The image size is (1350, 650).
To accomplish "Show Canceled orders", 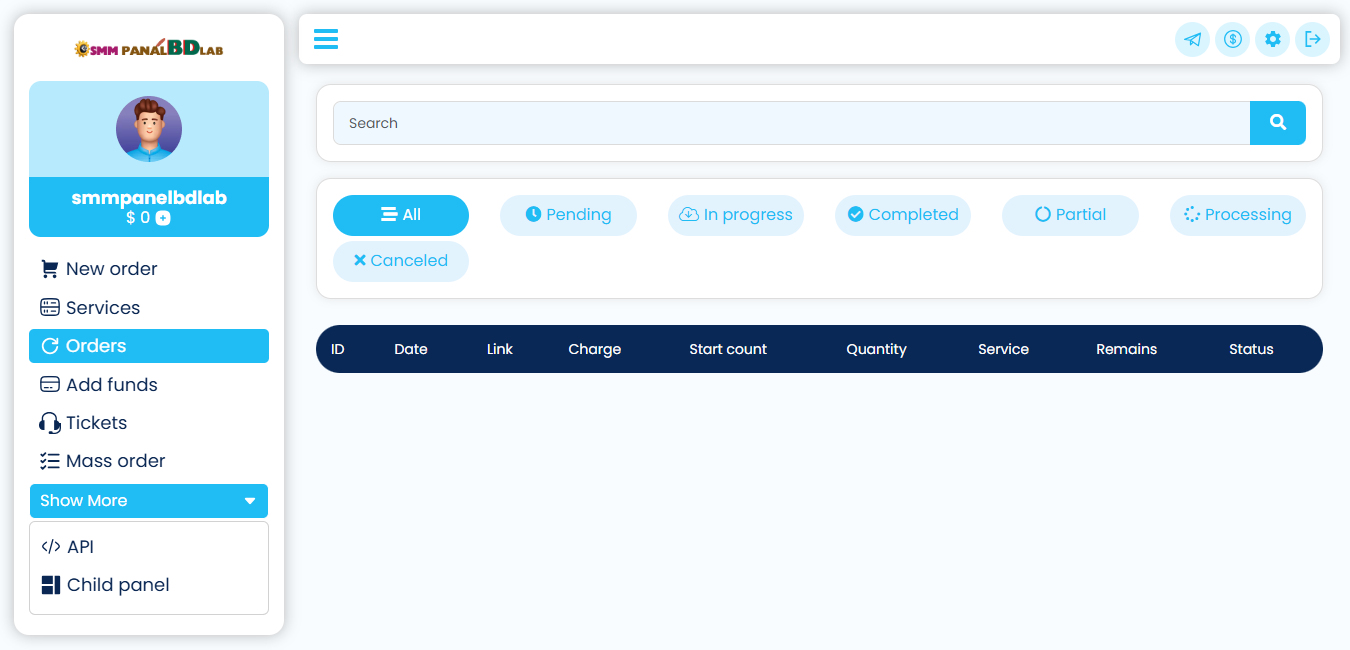I will coord(400,261).
